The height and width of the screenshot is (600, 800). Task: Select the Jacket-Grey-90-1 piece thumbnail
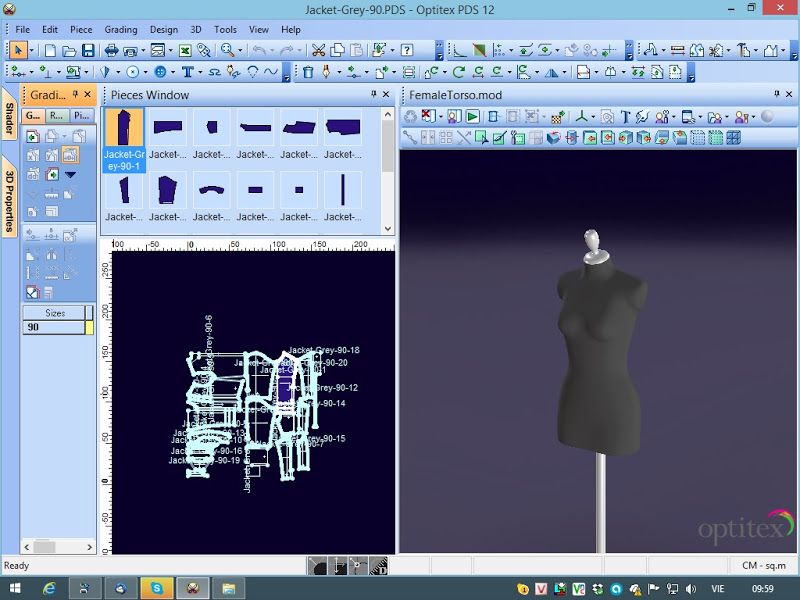pyautogui.click(x=124, y=140)
